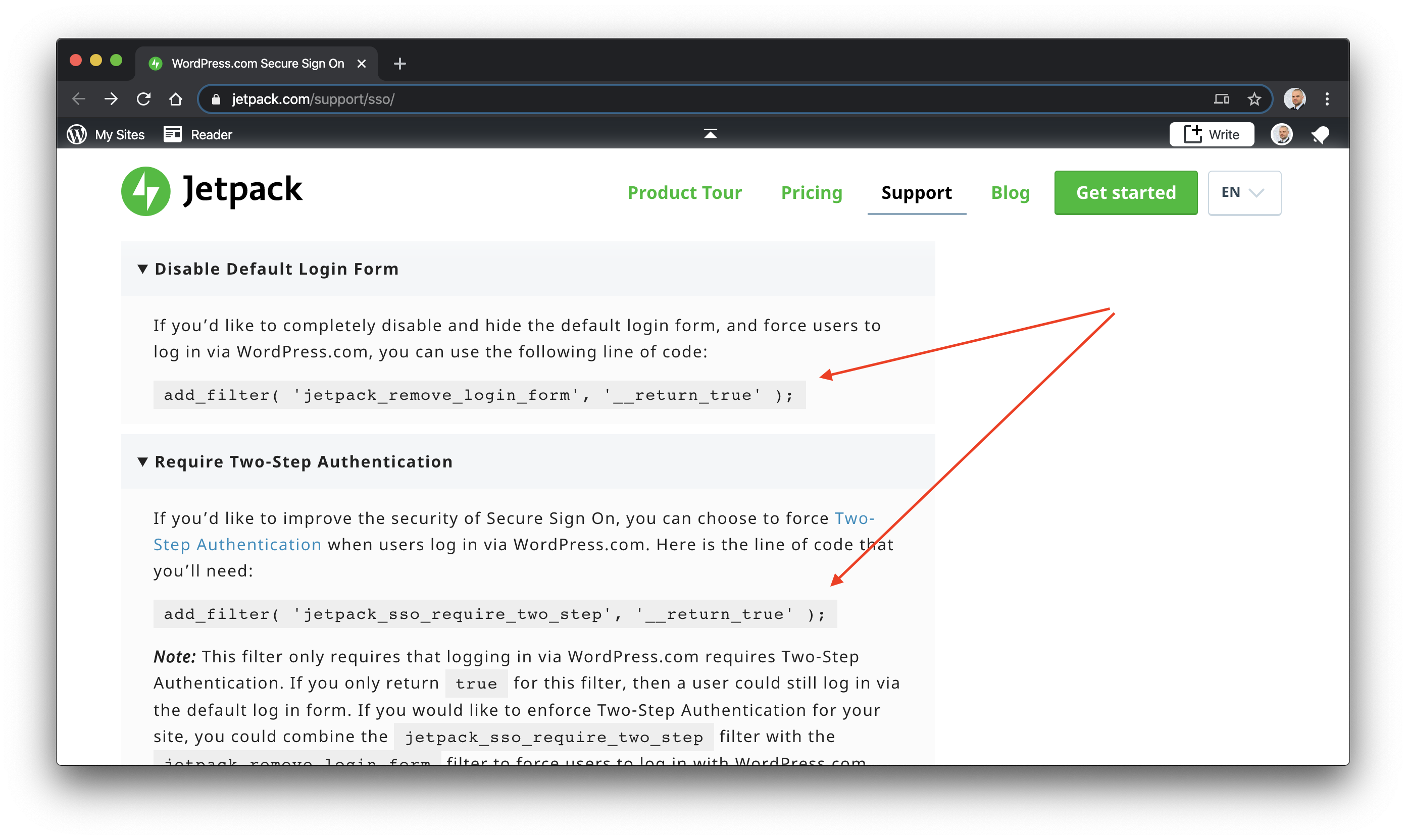The image size is (1406, 840).
Task: Reload the page with the refresh icon
Action: tap(143, 99)
